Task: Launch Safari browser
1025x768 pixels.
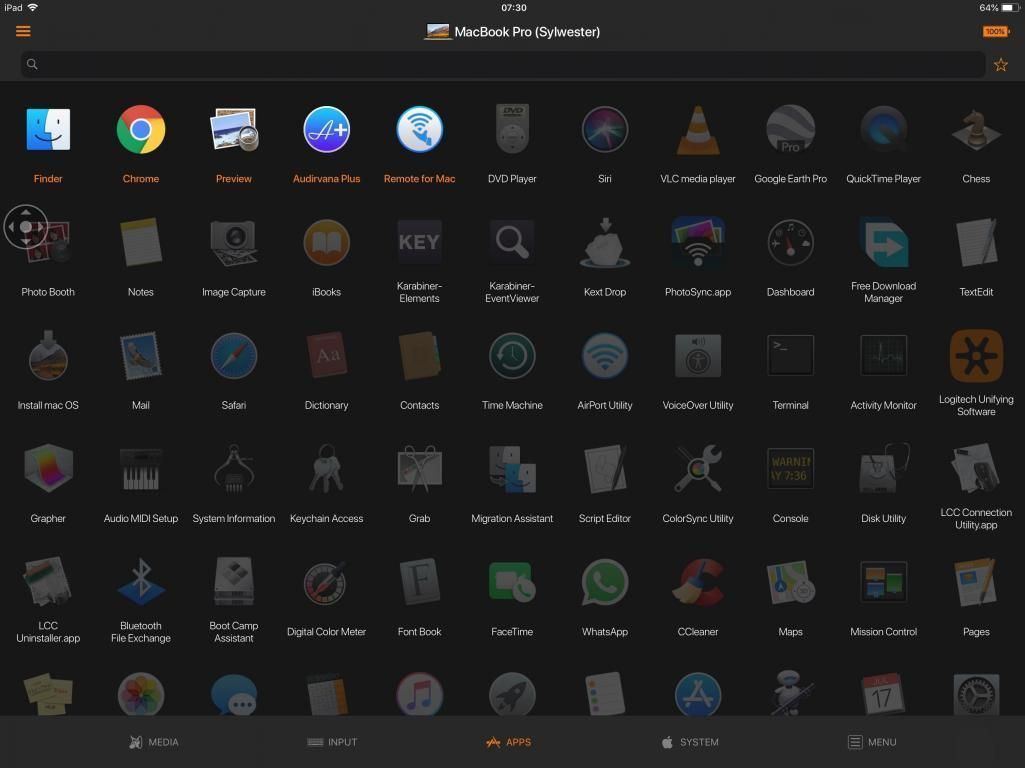Action: pos(233,356)
